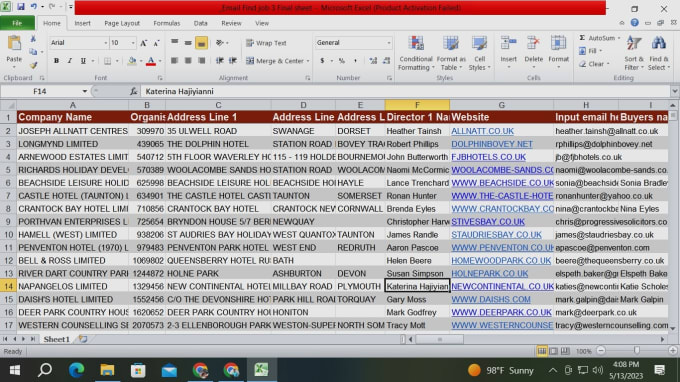This screenshot has width=680, height=382.
Task: Apply percent style format
Action: tap(342, 61)
